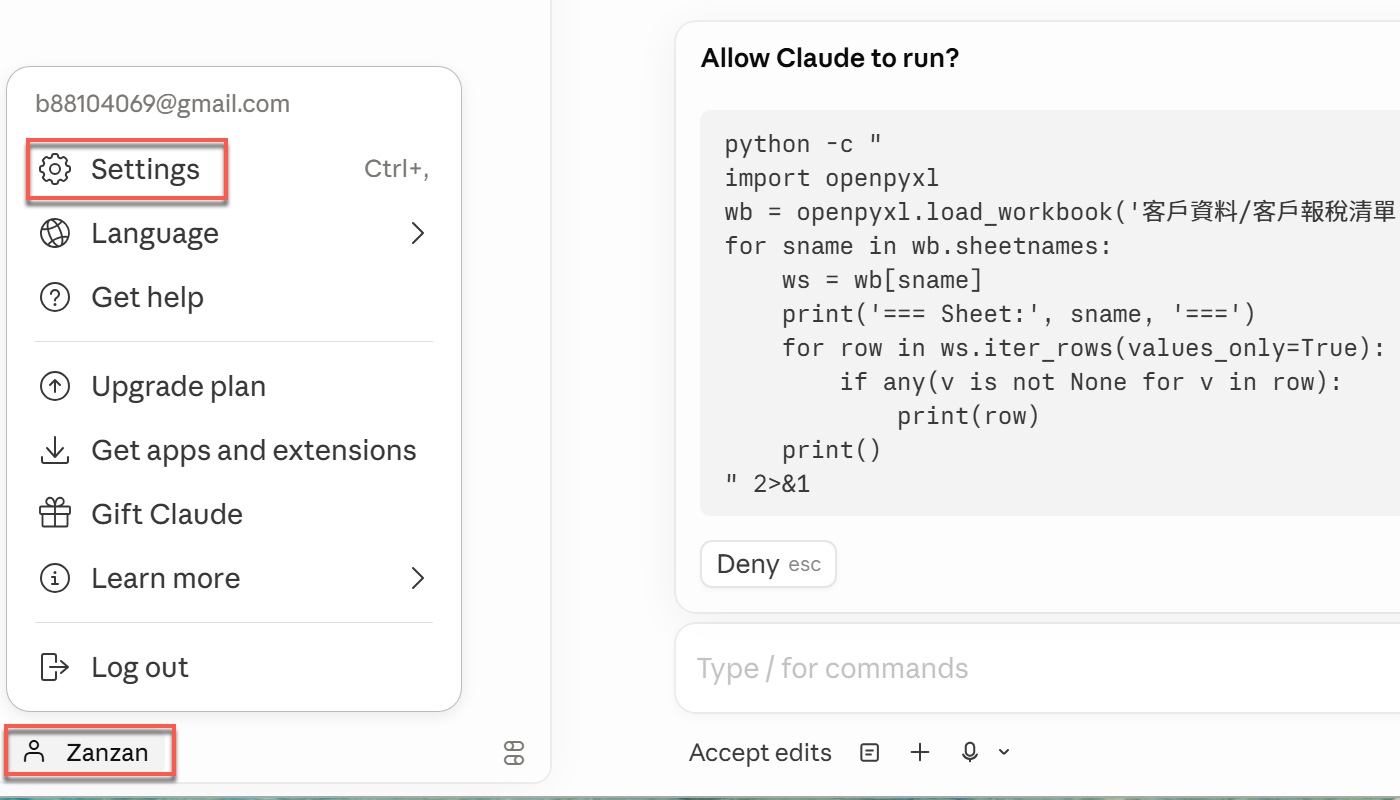Click the gift box icon next to Gift Claude

pos(56,514)
